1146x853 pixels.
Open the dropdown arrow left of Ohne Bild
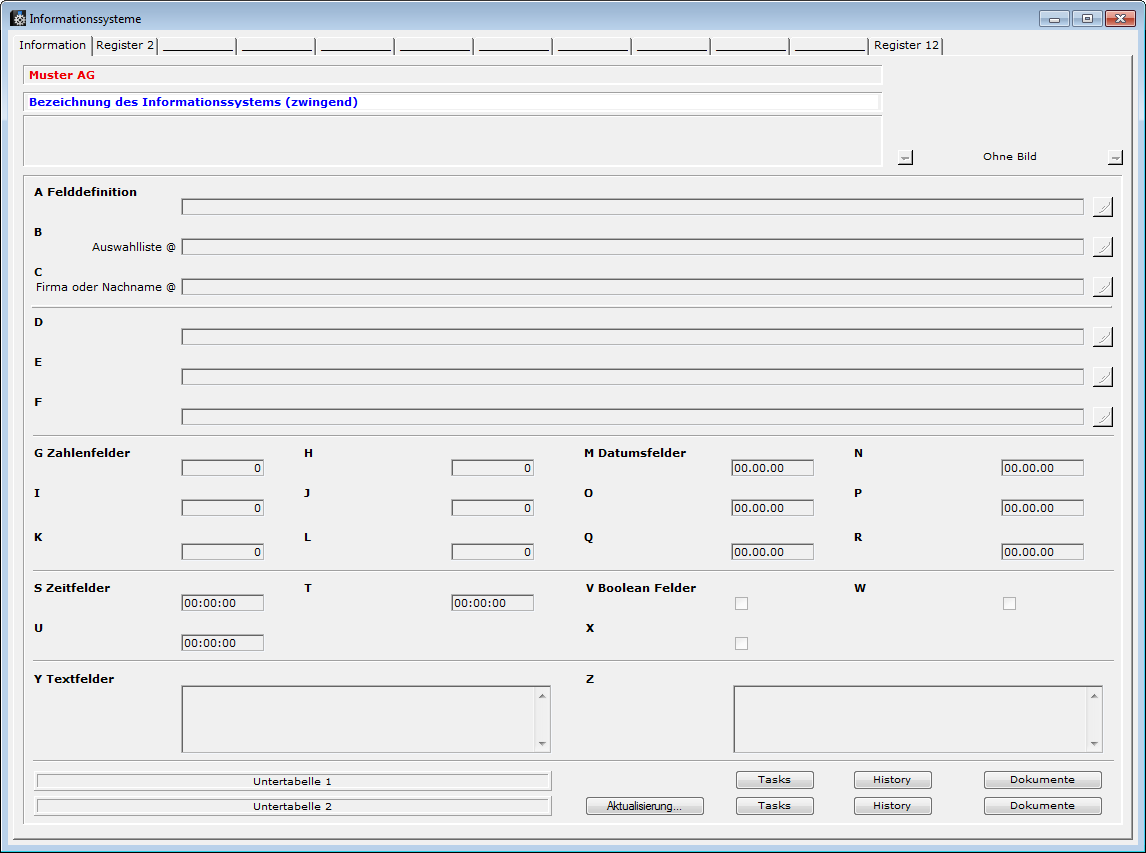[x=905, y=157]
